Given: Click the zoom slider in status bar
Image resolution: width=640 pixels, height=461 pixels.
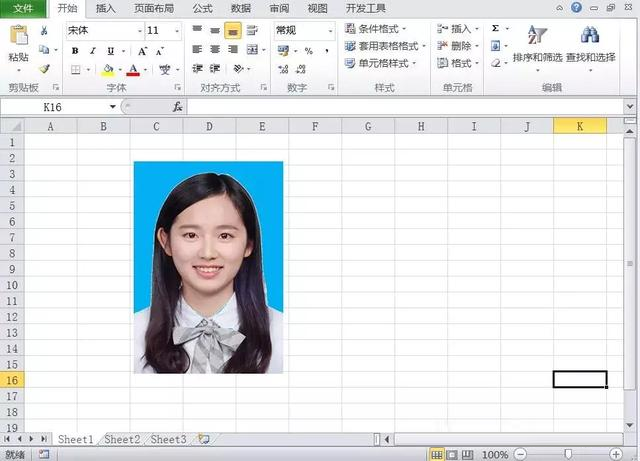Looking at the screenshot, I should coord(567,454).
